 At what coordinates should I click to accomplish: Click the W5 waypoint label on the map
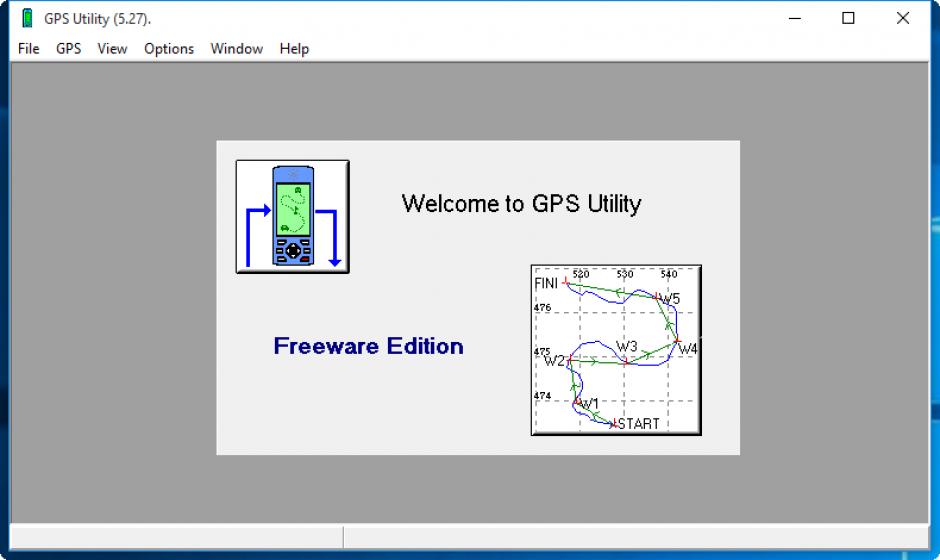click(670, 299)
